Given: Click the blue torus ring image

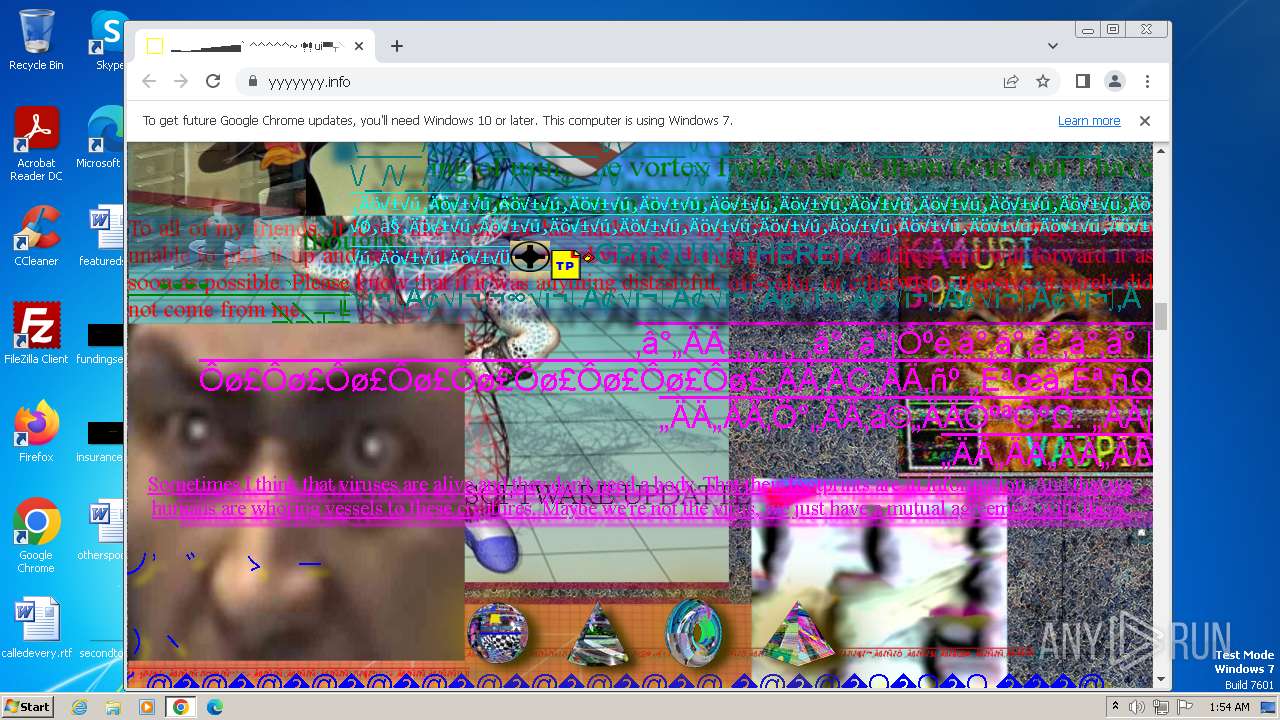Looking at the screenshot, I should 693,633.
